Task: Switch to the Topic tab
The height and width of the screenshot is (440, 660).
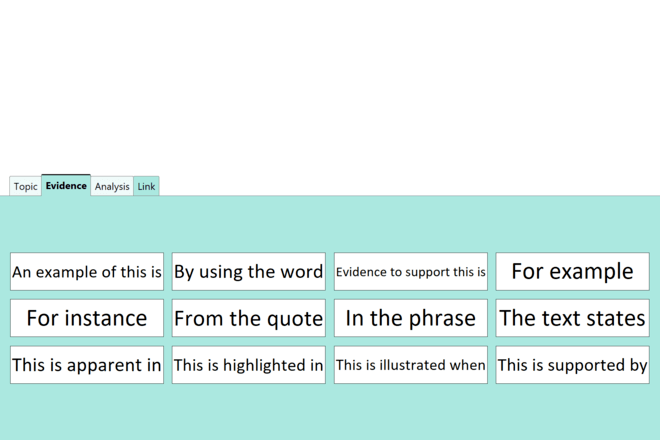Action: click(25, 187)
